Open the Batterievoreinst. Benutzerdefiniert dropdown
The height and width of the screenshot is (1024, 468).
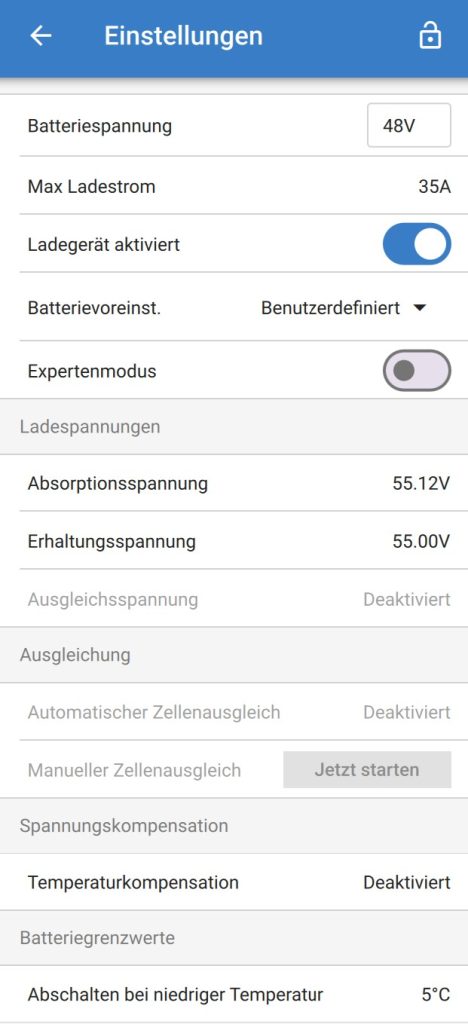point(343,308)
